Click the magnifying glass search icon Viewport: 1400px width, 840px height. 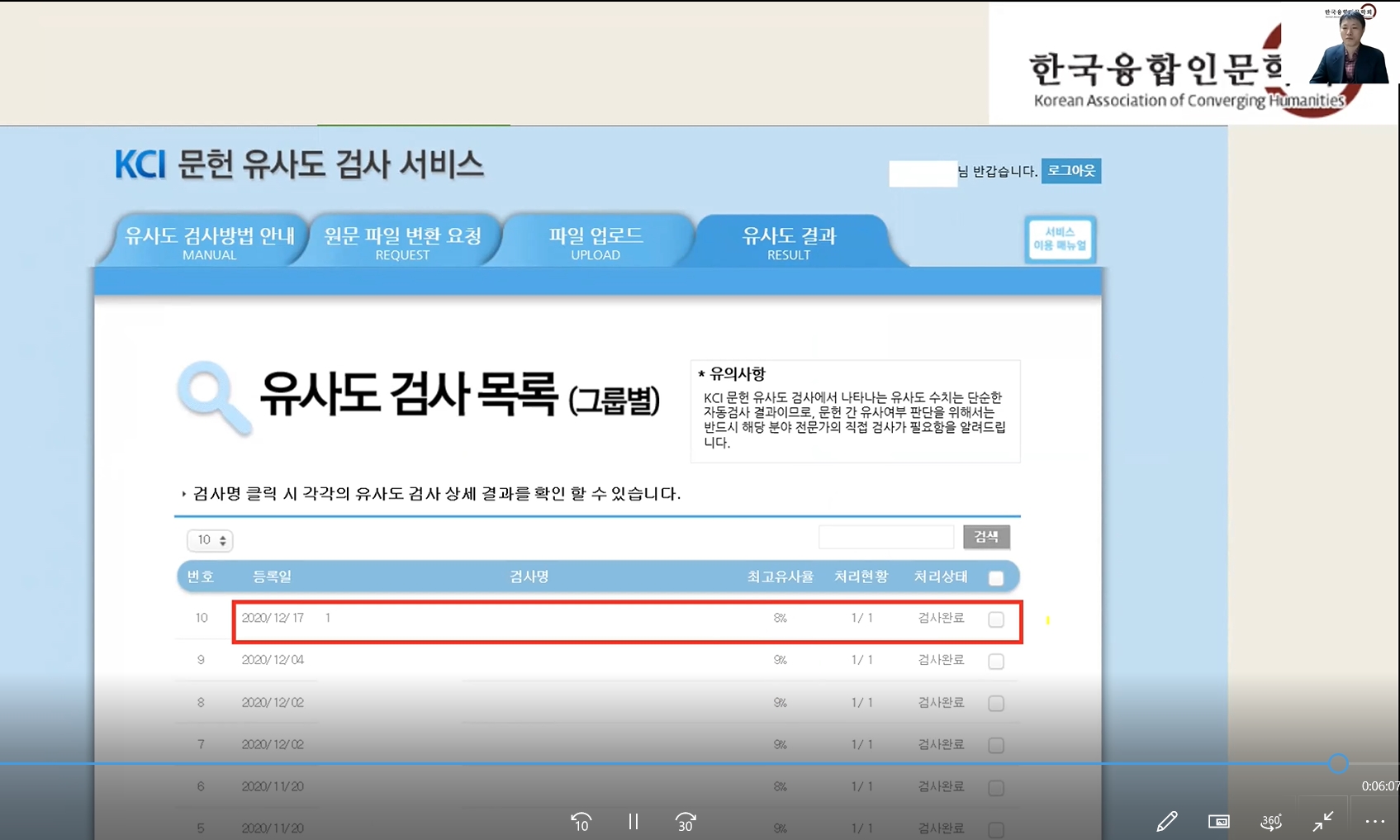[214, 398]
